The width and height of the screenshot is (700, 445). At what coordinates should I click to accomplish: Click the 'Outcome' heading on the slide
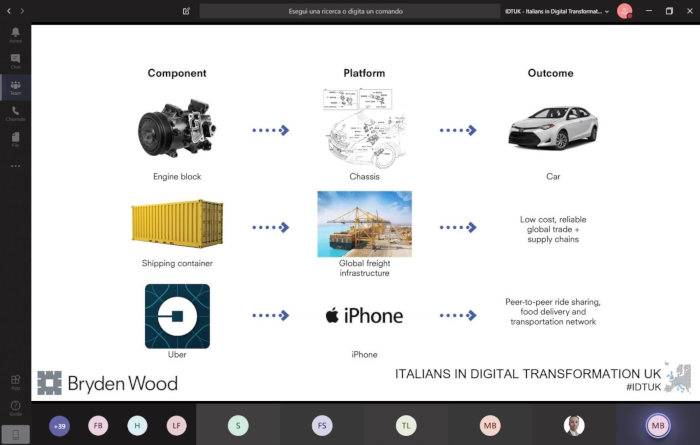coord(550,73)
